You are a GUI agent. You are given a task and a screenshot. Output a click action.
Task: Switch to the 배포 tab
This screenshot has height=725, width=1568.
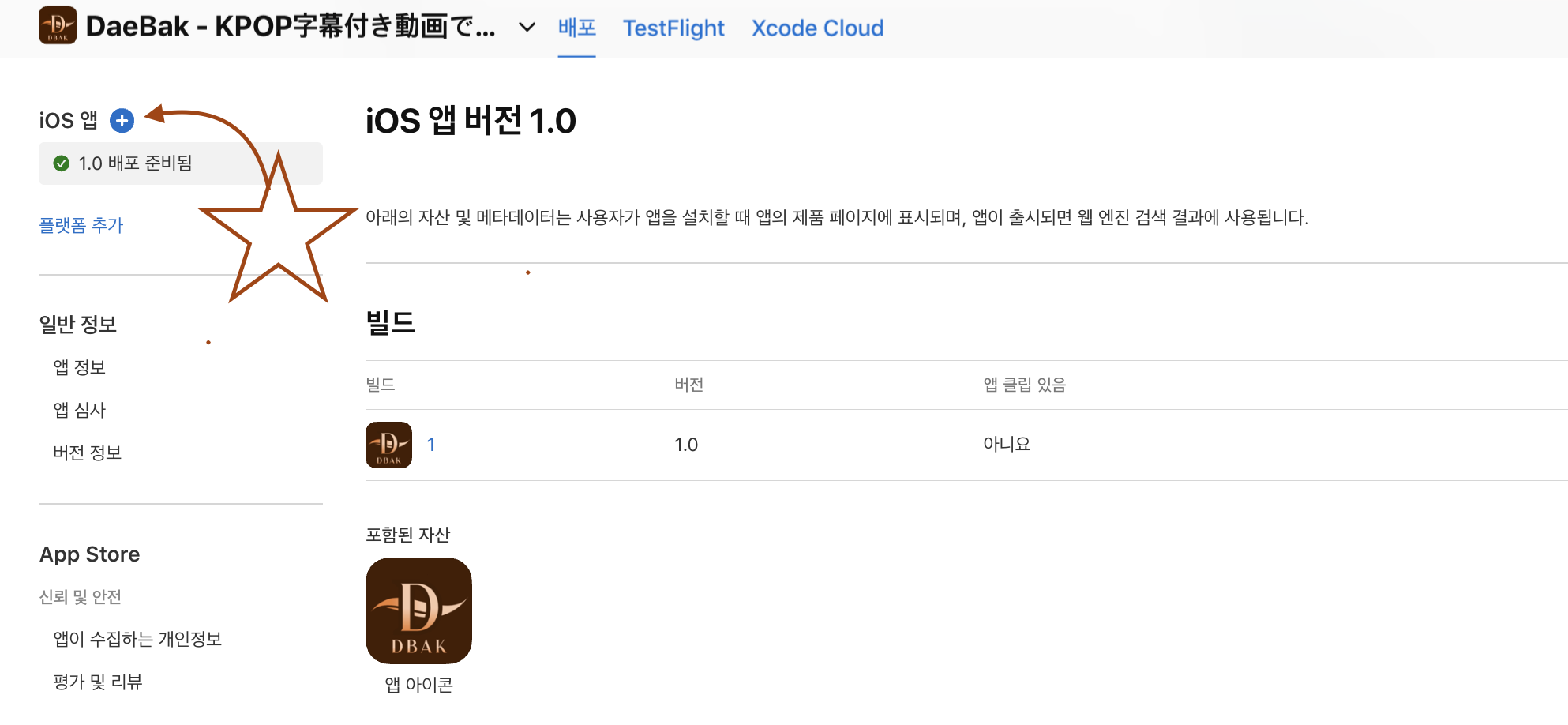[x=577, y=28]
